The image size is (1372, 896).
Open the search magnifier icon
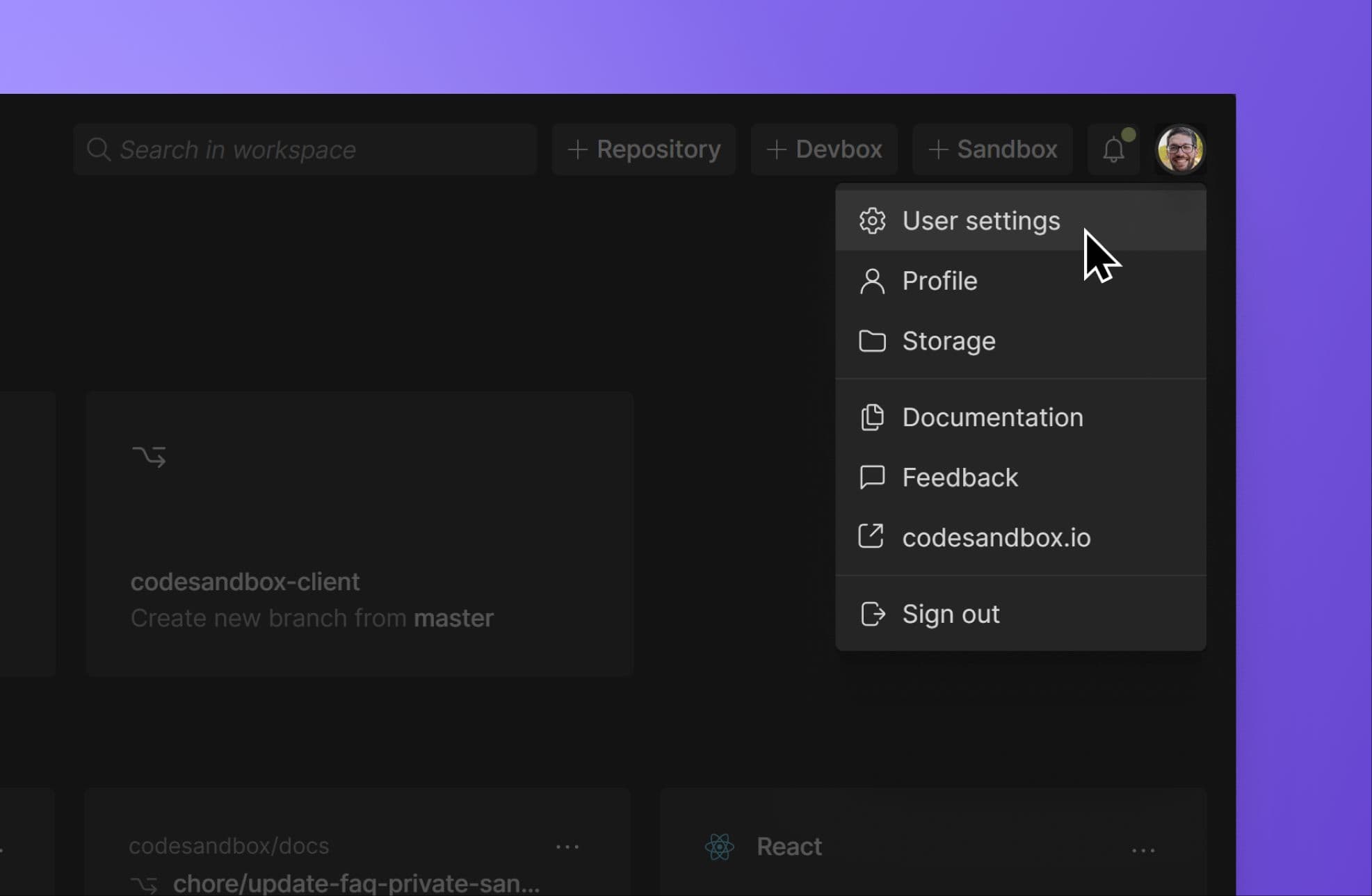pyautogui.click(x=99, y=149)
